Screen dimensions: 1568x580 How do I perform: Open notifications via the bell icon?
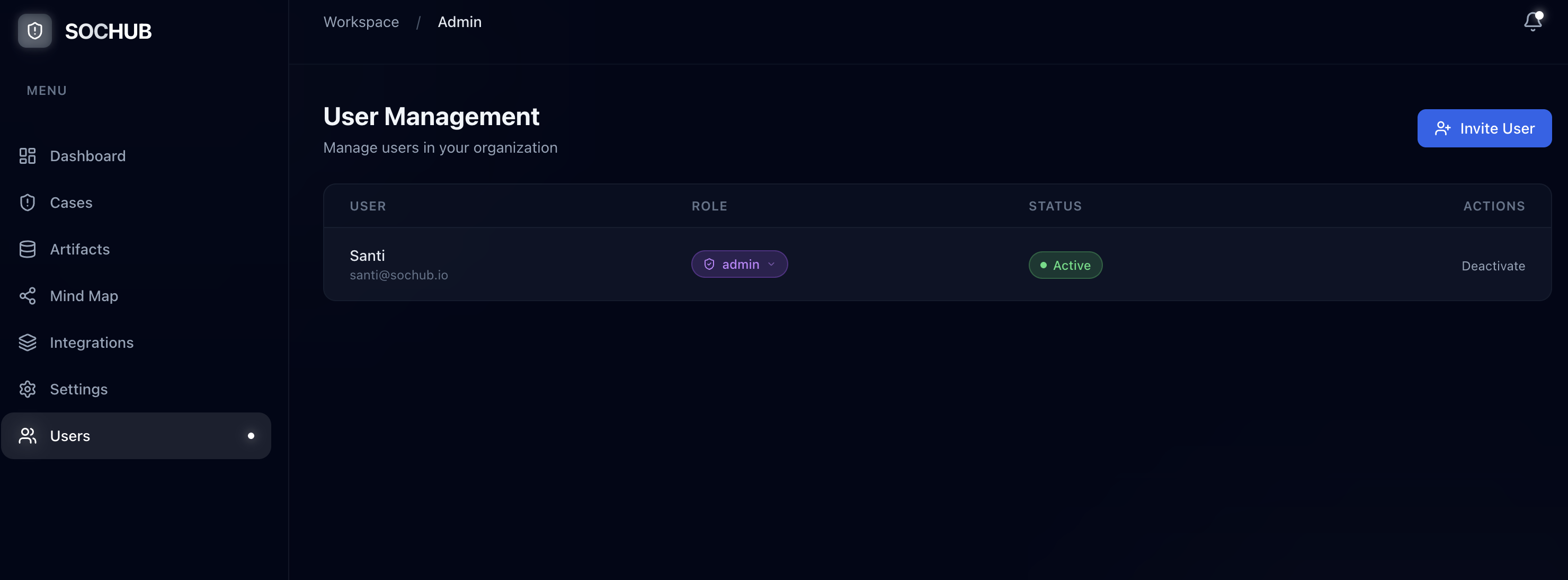(1533, 22)
